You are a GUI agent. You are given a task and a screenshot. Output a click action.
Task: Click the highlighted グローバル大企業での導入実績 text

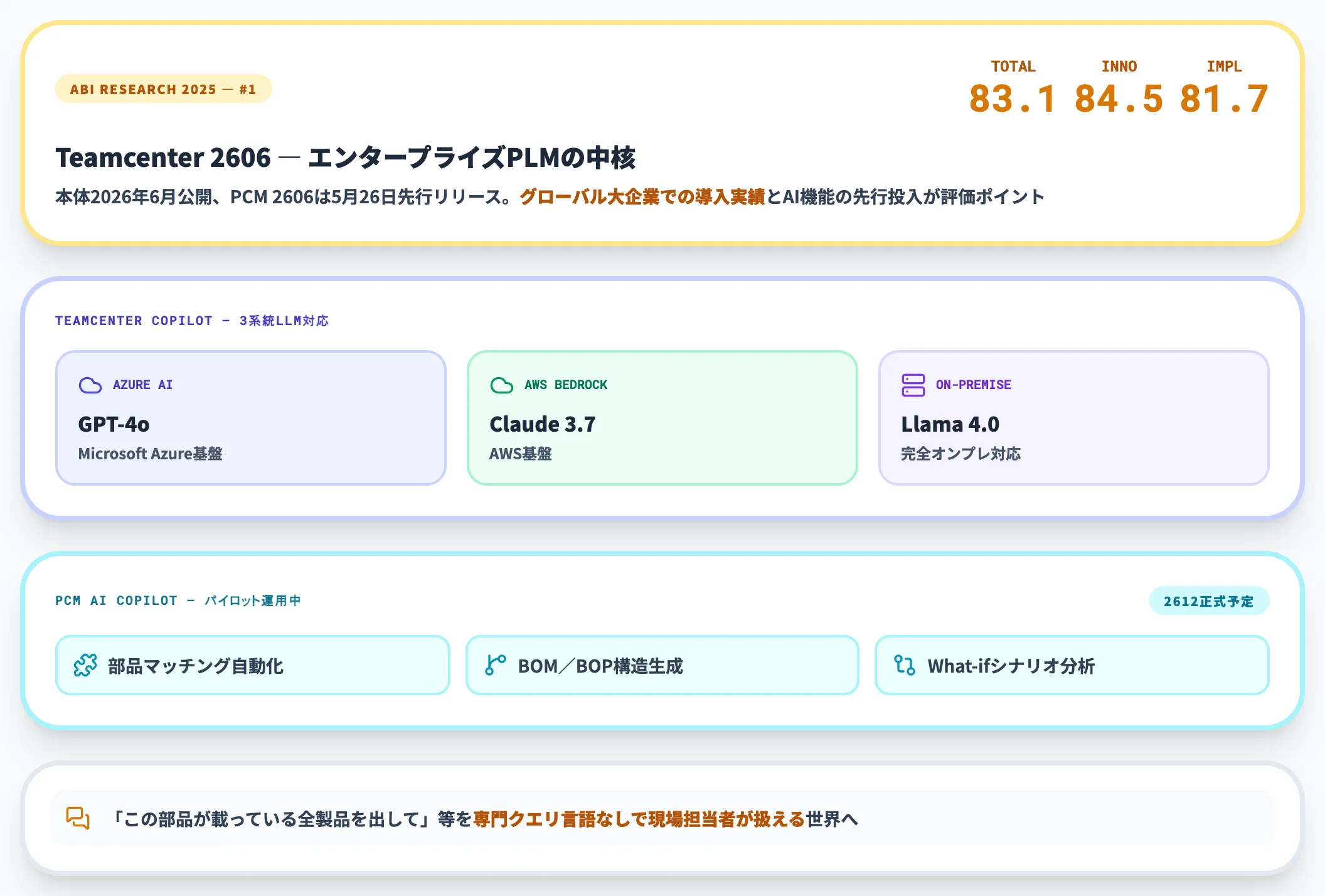642,197
